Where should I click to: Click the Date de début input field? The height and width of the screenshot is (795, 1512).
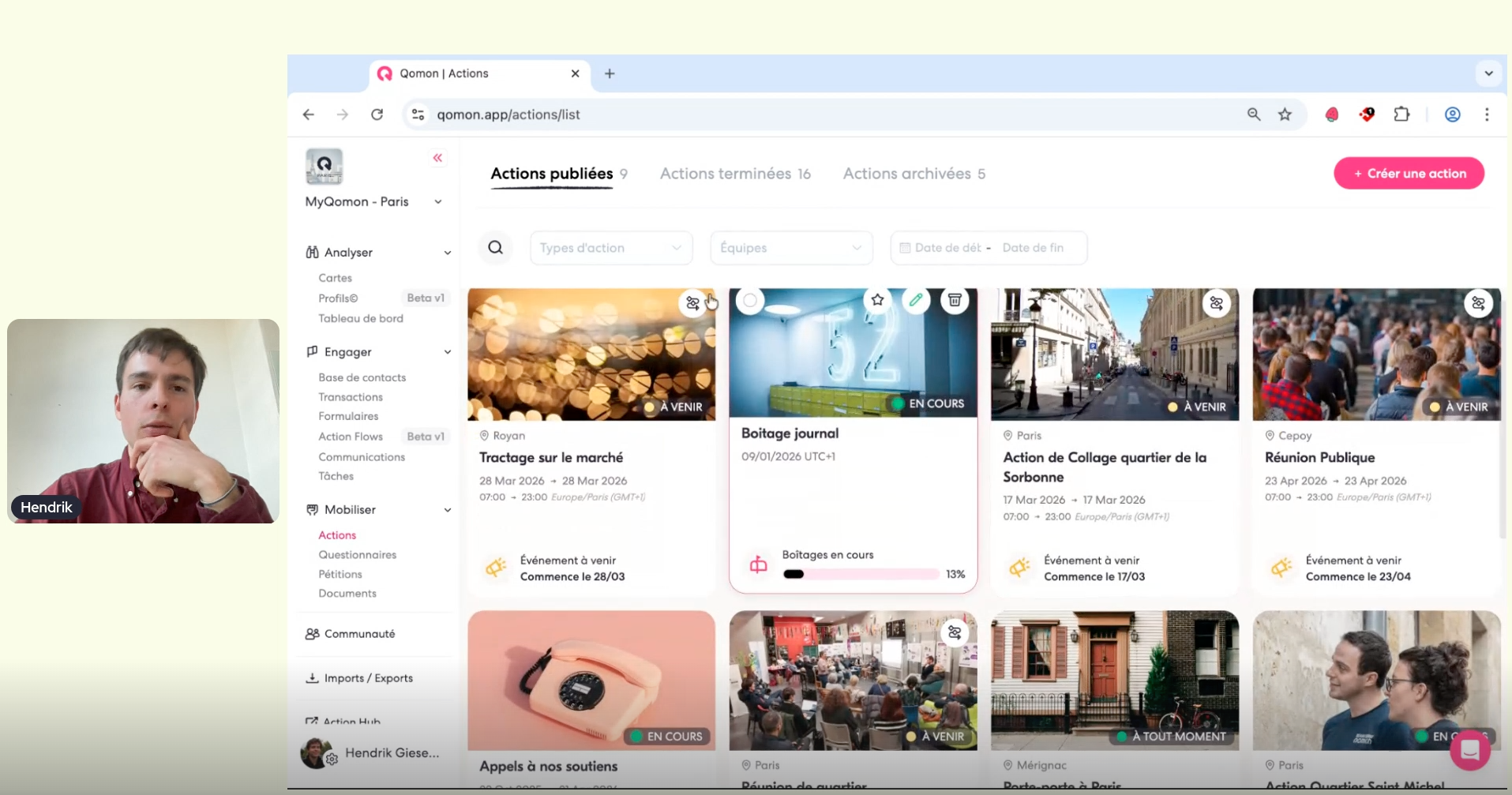[x=947, y=248]
